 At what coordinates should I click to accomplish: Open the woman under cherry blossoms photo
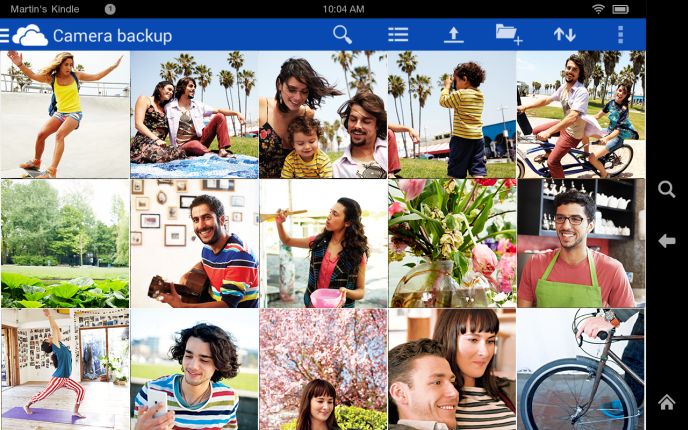[x=323, y=369]
